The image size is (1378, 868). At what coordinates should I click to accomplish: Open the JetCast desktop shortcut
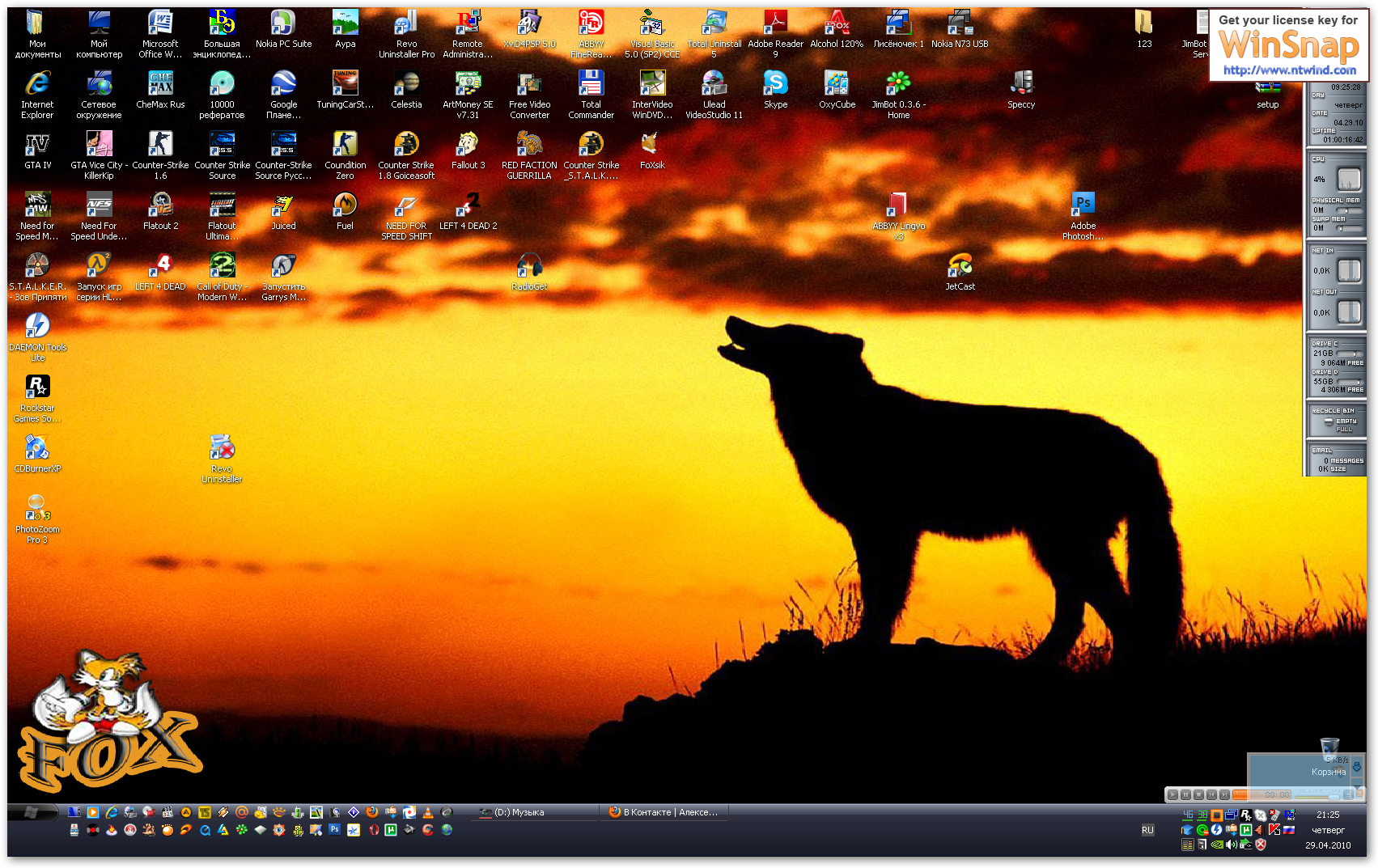click(x=960, y=266)
